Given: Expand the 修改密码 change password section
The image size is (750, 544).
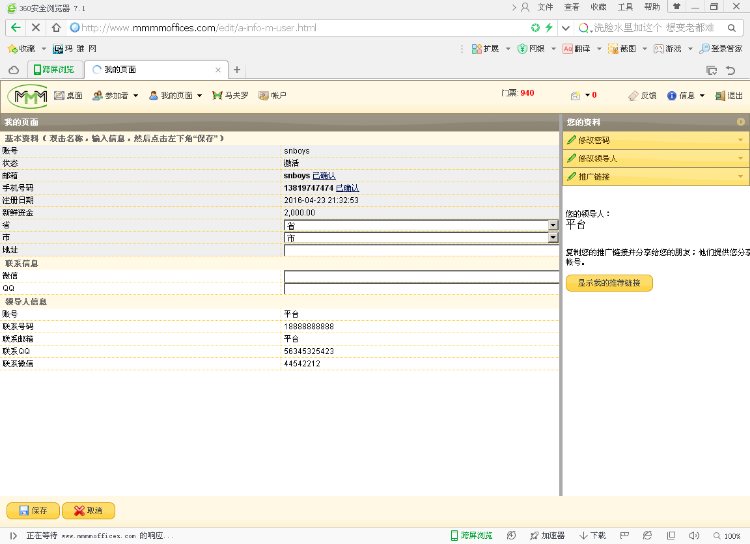Looking at the screenshot, I should pyautogui.click(x=656, y=140).
